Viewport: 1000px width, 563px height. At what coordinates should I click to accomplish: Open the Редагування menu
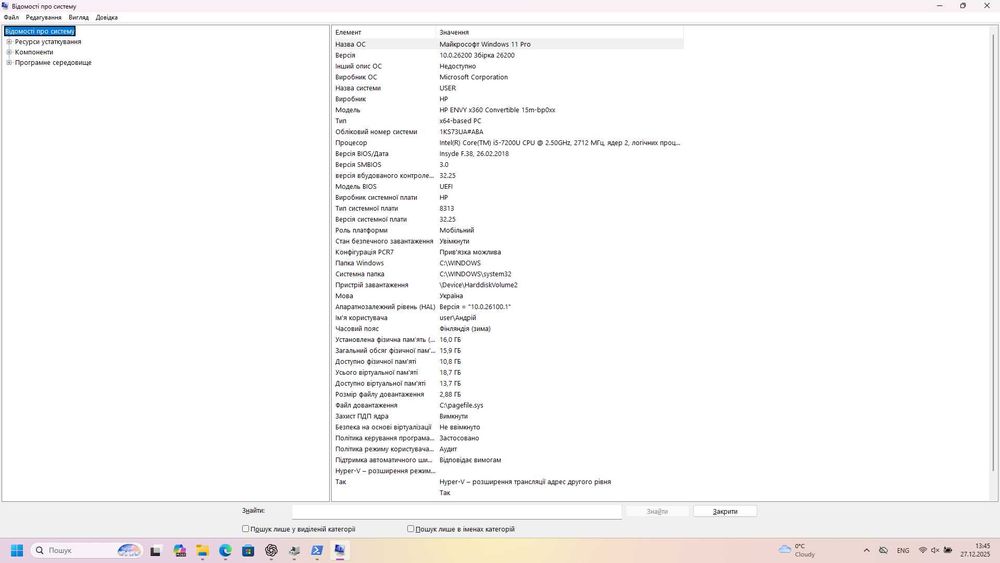[x=43, y=17]
